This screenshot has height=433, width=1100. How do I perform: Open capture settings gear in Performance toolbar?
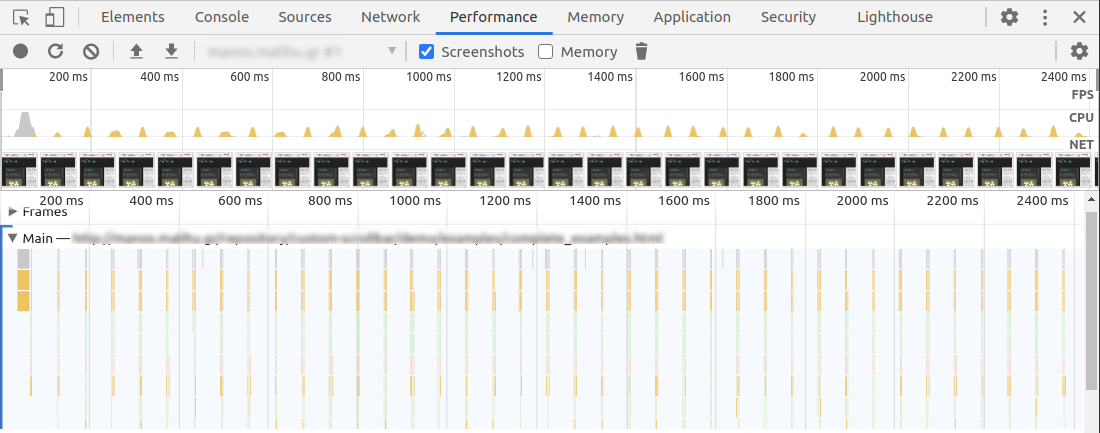tap(1078, 51)
